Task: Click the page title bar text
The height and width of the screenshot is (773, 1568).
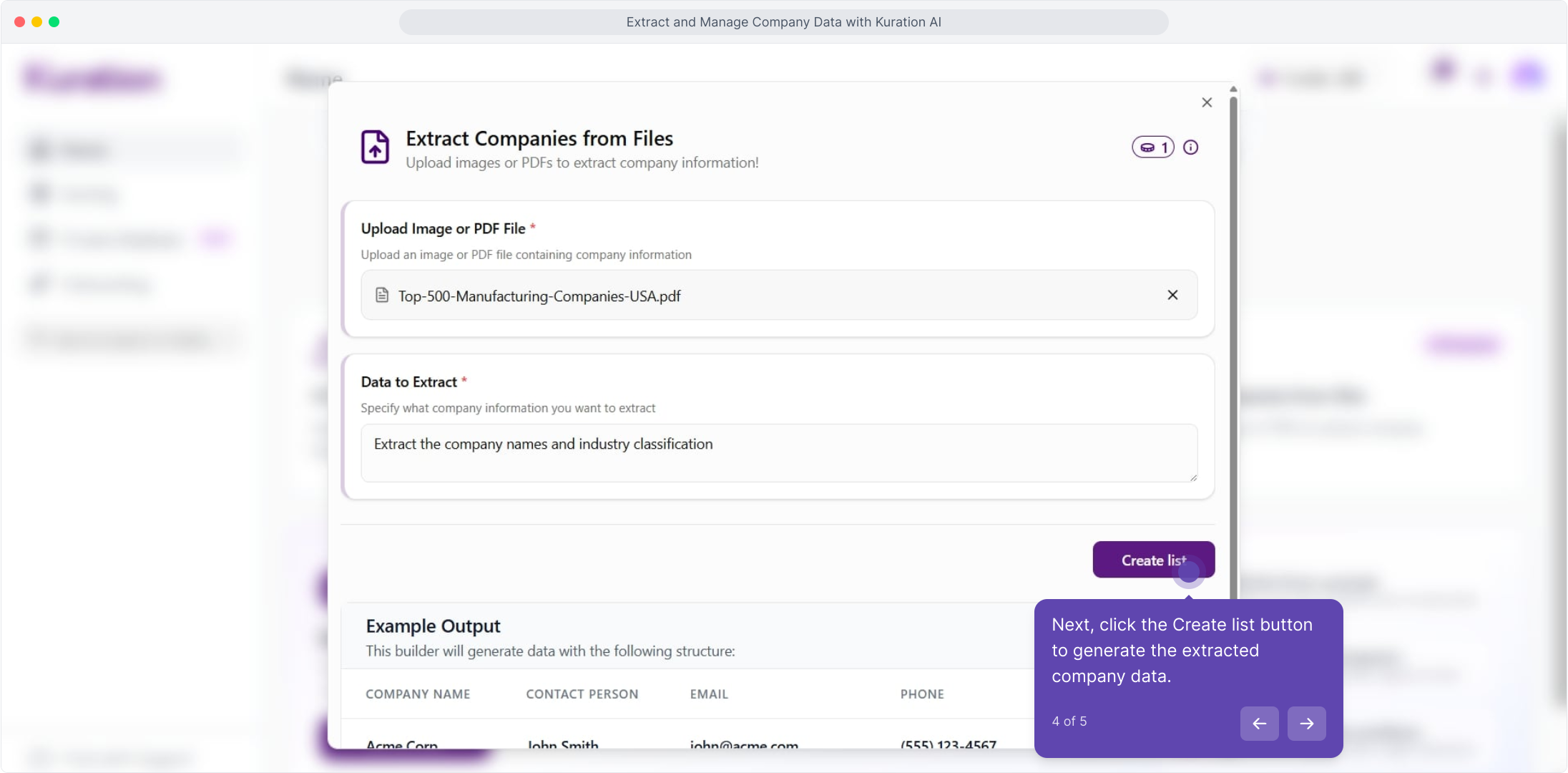Action: click(x=783, y=22)
